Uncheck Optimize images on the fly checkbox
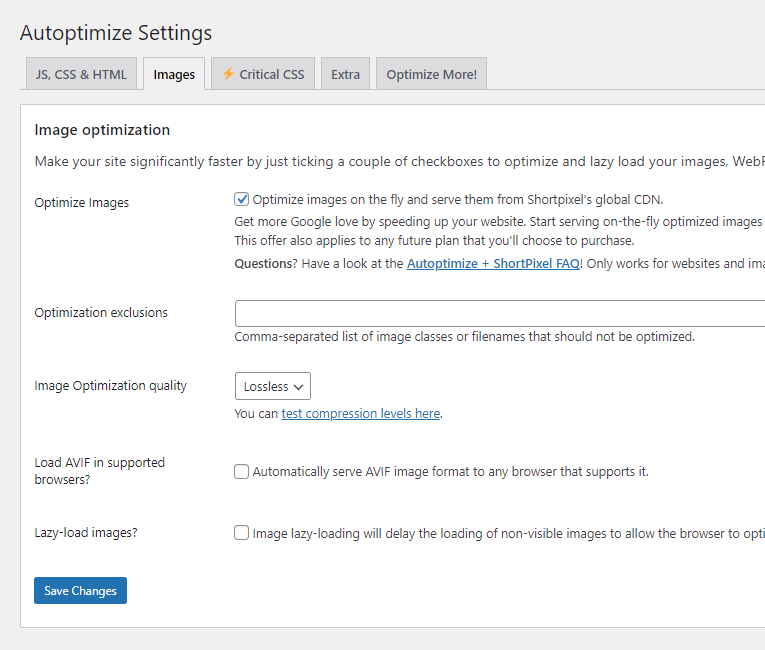Viewport: 765px width, 650px height. [x=242, y=199]
